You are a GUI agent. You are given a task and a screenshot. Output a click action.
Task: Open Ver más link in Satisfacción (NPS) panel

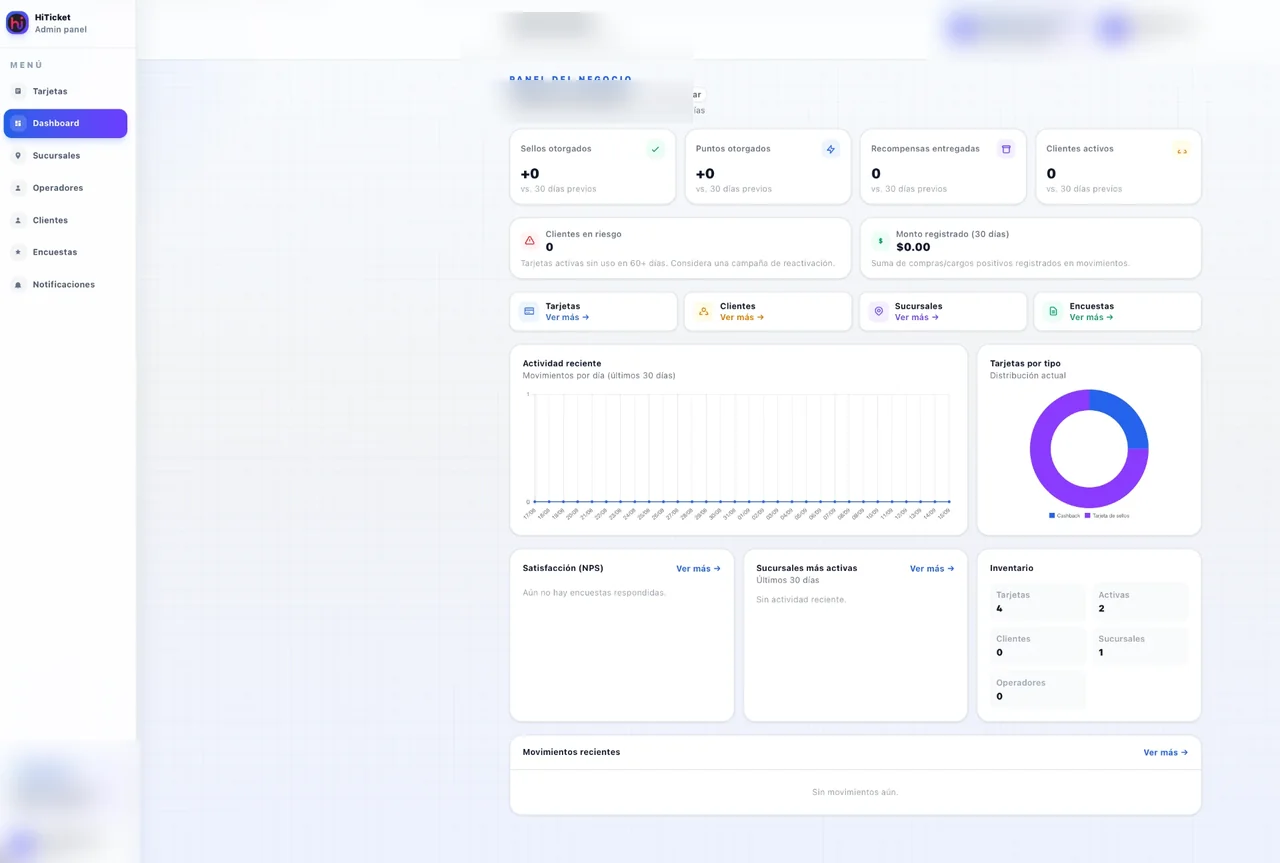698,568
